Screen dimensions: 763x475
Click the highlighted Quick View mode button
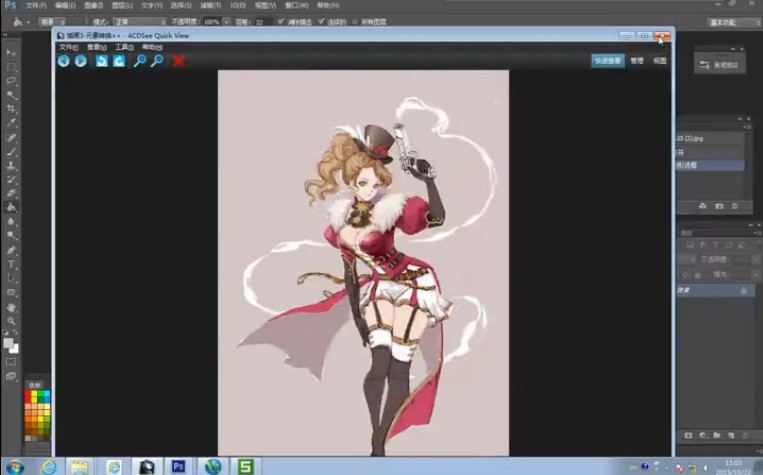tap(608, 61)
